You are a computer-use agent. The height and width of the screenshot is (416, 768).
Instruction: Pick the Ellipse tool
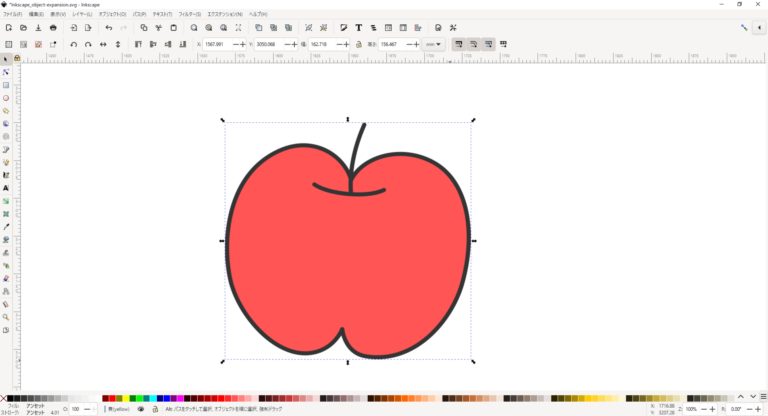tap(6, 98)
